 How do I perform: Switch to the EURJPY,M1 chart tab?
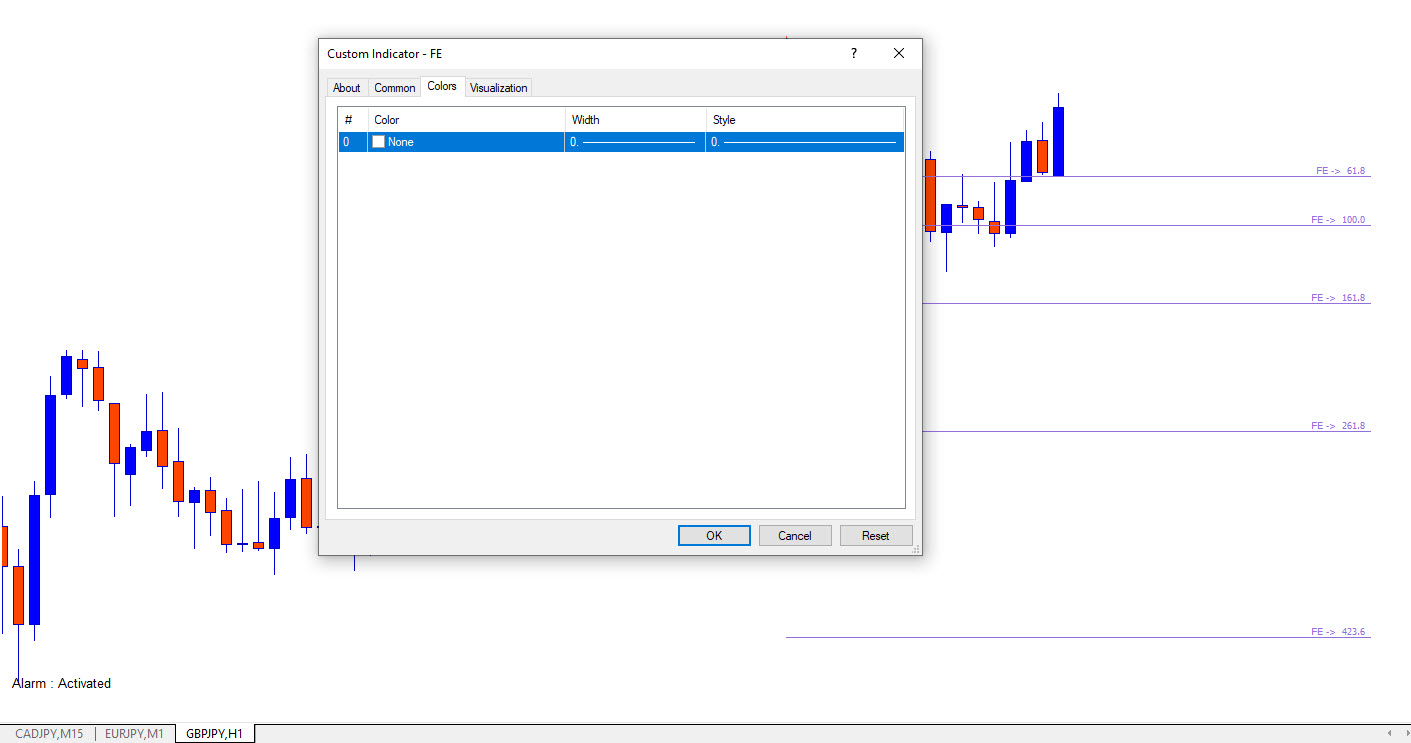tap(134, 734)
